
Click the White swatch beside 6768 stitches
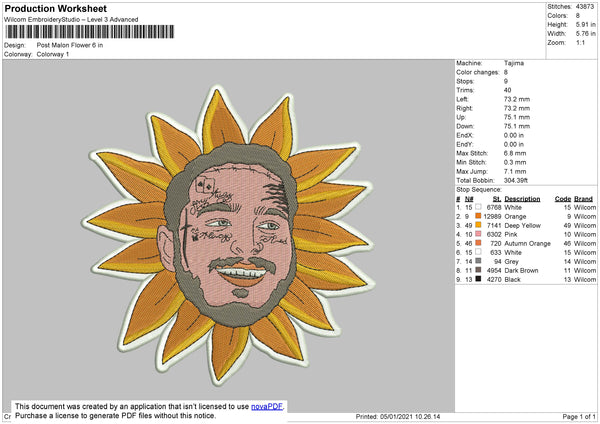coord(478,207)
